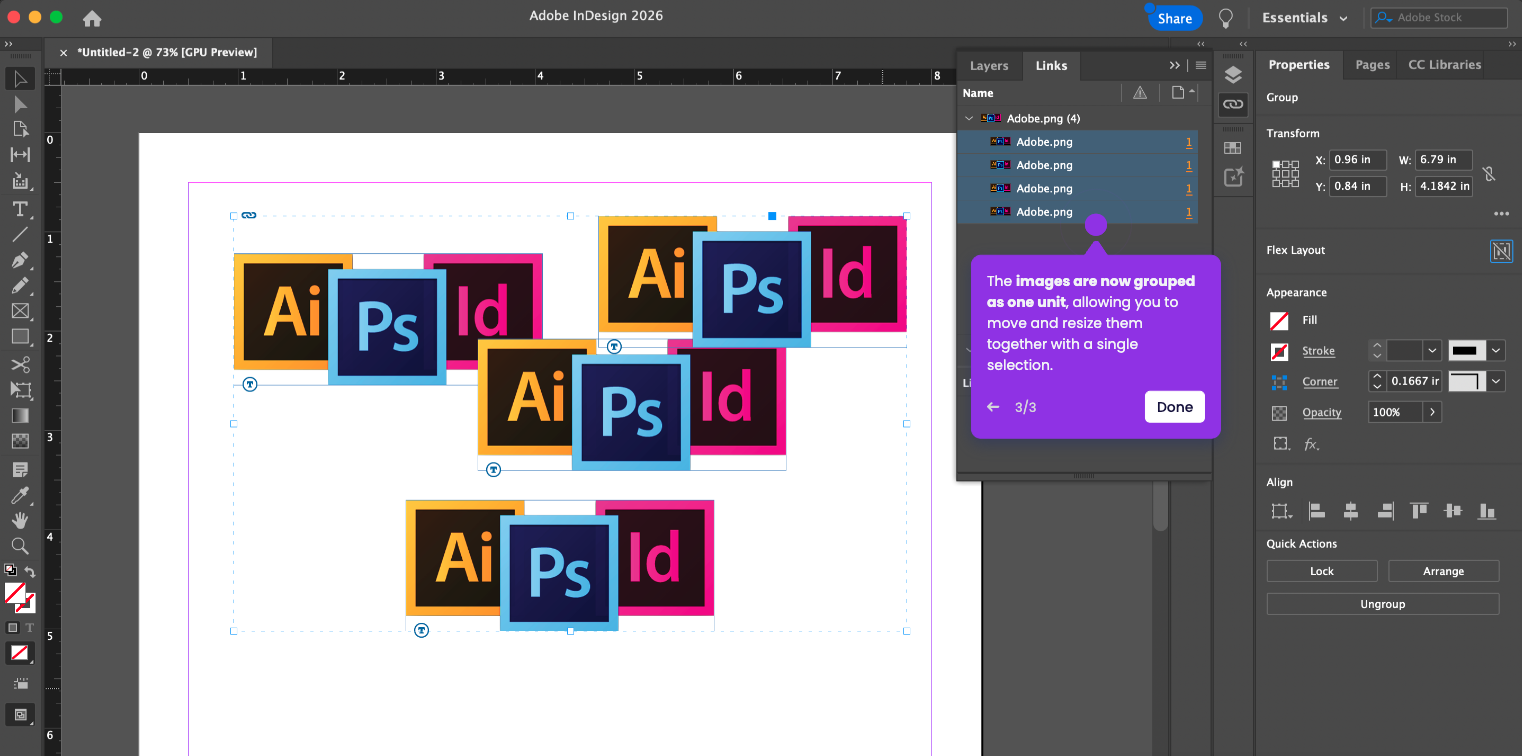
Task: Switch to the Properties tab
Action: click(x=1299, y=65)
